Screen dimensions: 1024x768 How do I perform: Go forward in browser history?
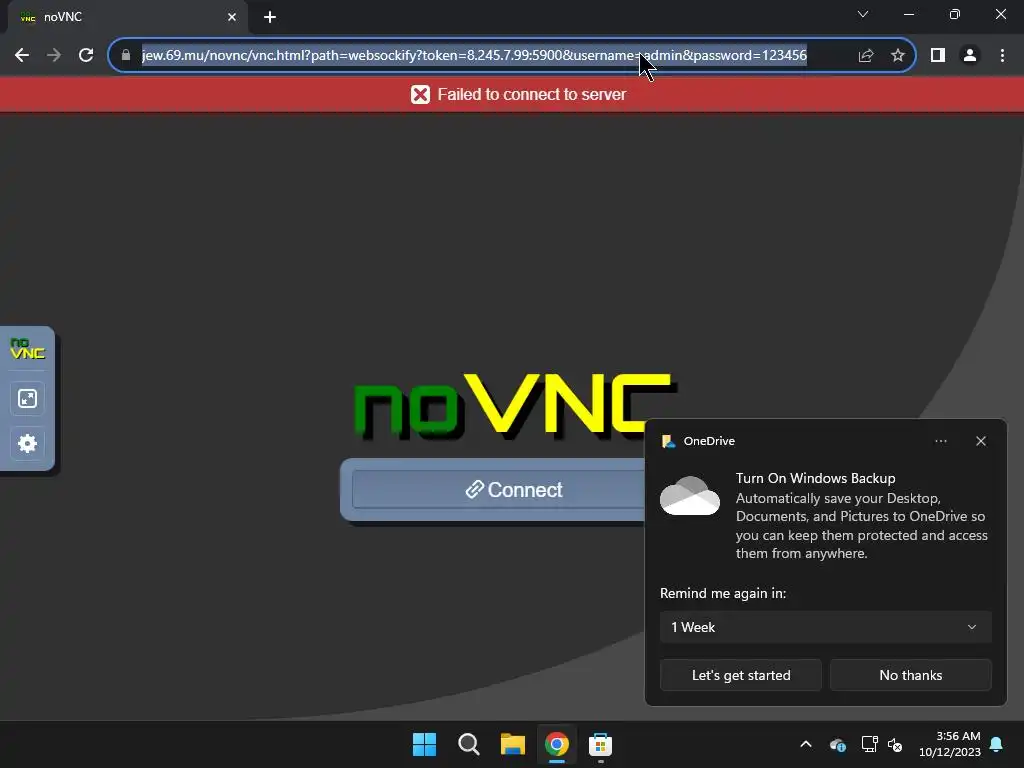(x=54, y=56)
